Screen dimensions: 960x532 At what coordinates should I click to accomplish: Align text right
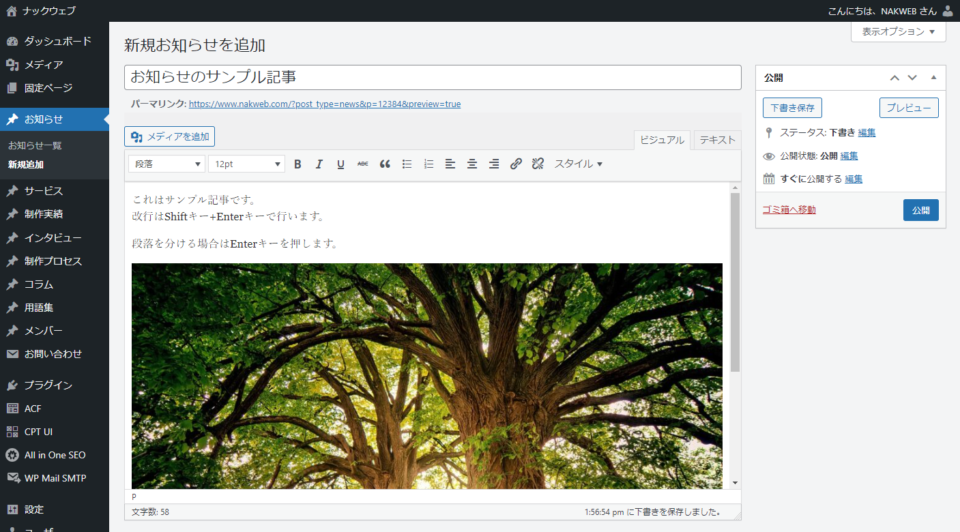click(x=494, y=164)
